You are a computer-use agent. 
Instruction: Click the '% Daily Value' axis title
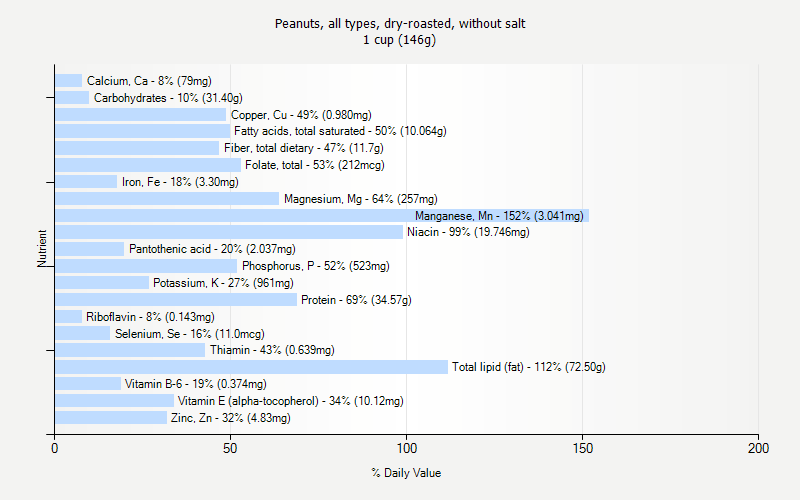[405, 473]
